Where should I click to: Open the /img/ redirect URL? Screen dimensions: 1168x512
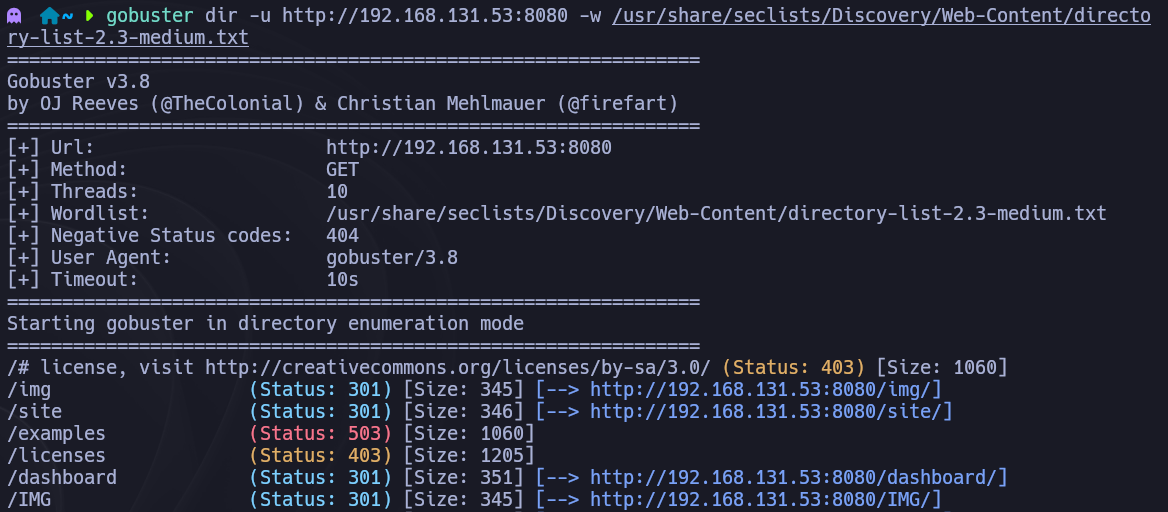(x=766, y=390)
